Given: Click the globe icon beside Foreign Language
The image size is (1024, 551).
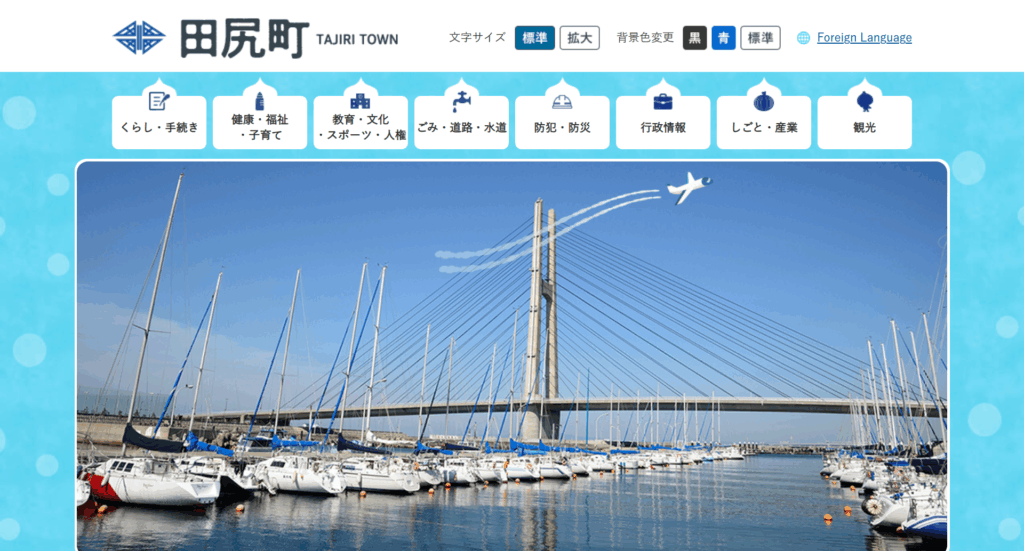Looking at the screenshot, I should pos(803,38).
